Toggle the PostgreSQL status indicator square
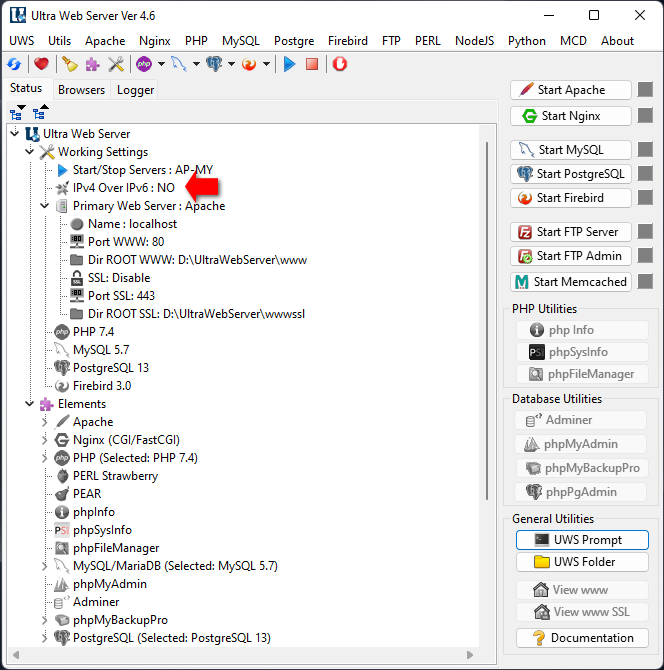The height and width of the screenshot is (670, 664). point(645,173)
